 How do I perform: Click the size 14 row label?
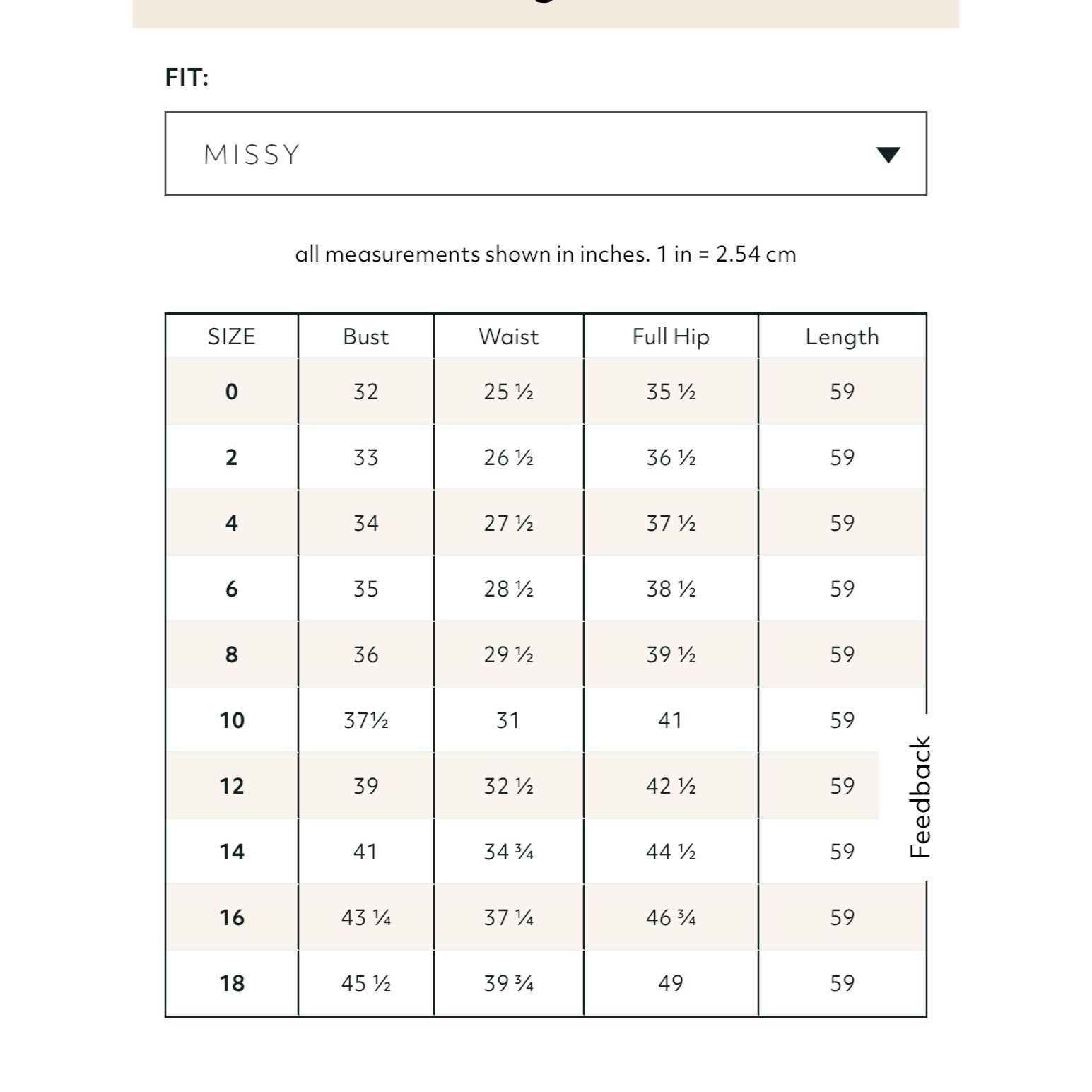232,852
